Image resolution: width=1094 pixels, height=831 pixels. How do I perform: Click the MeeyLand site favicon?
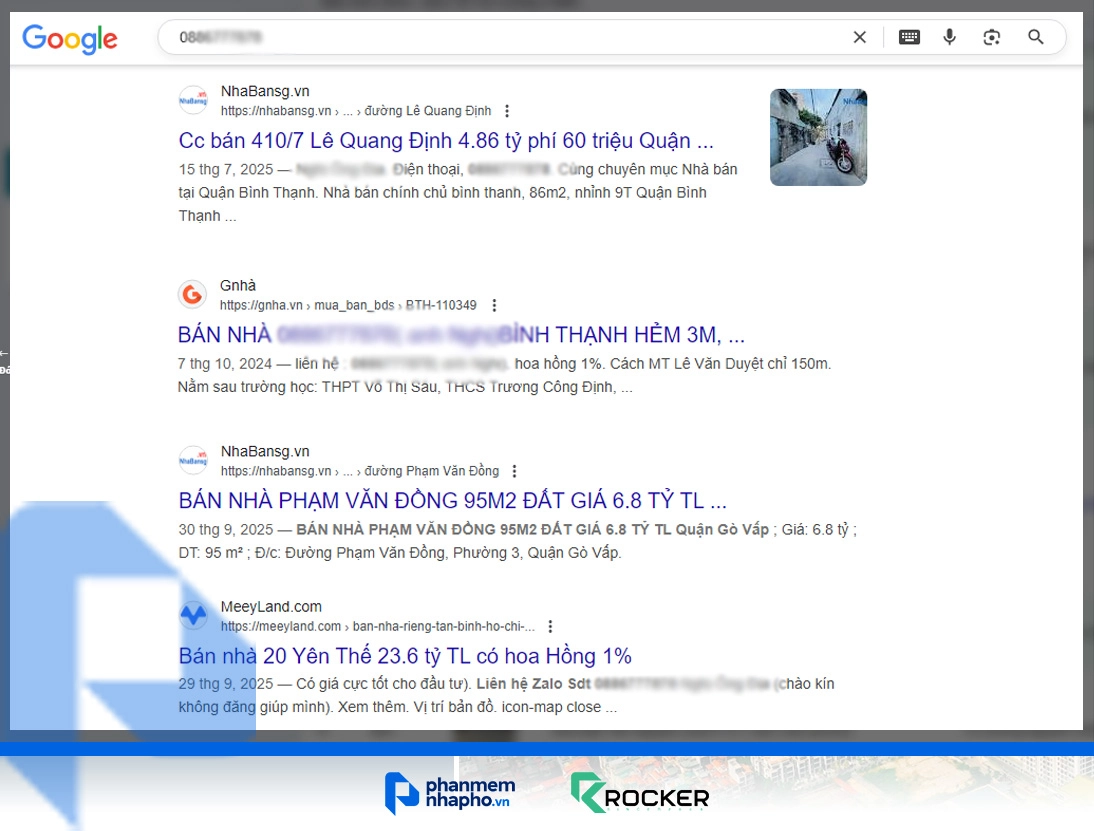pos(193,616)
